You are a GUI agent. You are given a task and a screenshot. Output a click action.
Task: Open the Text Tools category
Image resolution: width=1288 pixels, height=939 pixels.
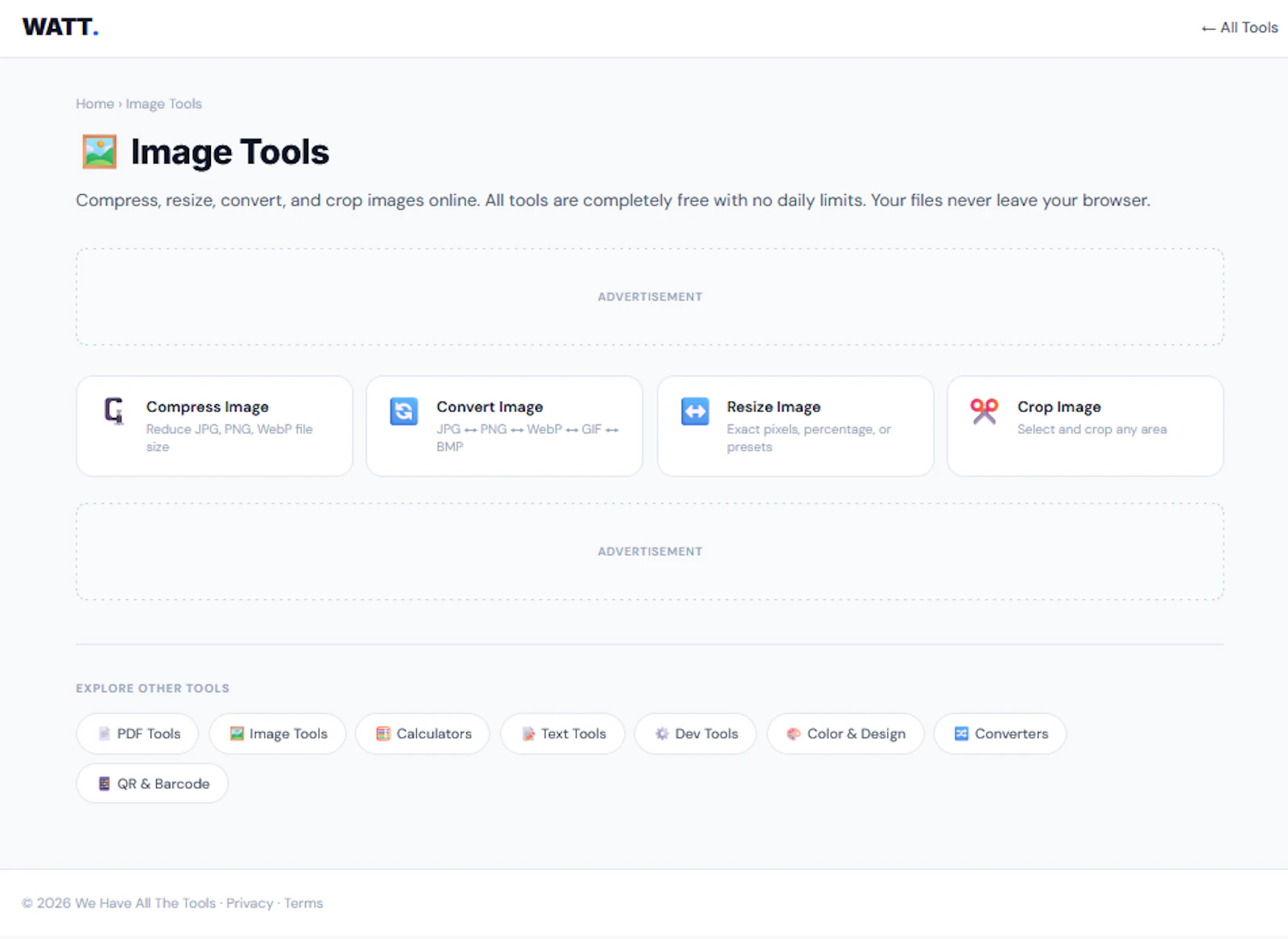click(563, 734)
